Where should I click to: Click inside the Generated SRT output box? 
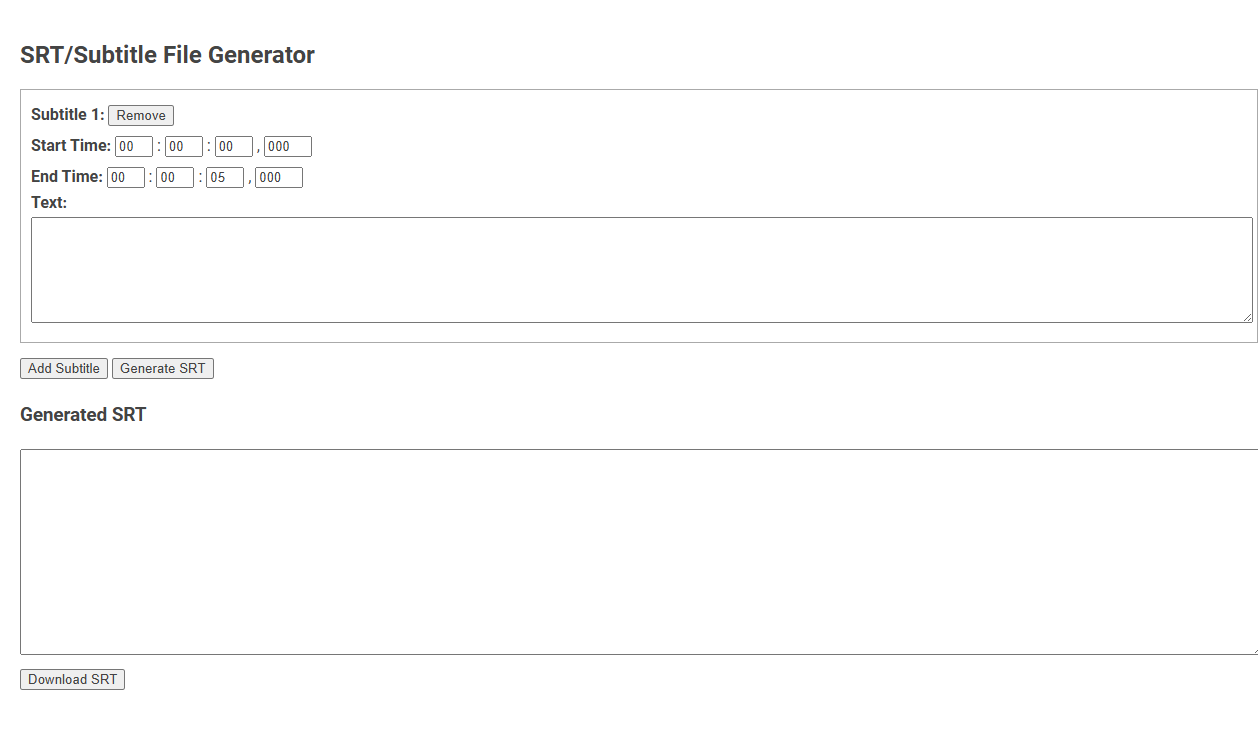(640, 550)
